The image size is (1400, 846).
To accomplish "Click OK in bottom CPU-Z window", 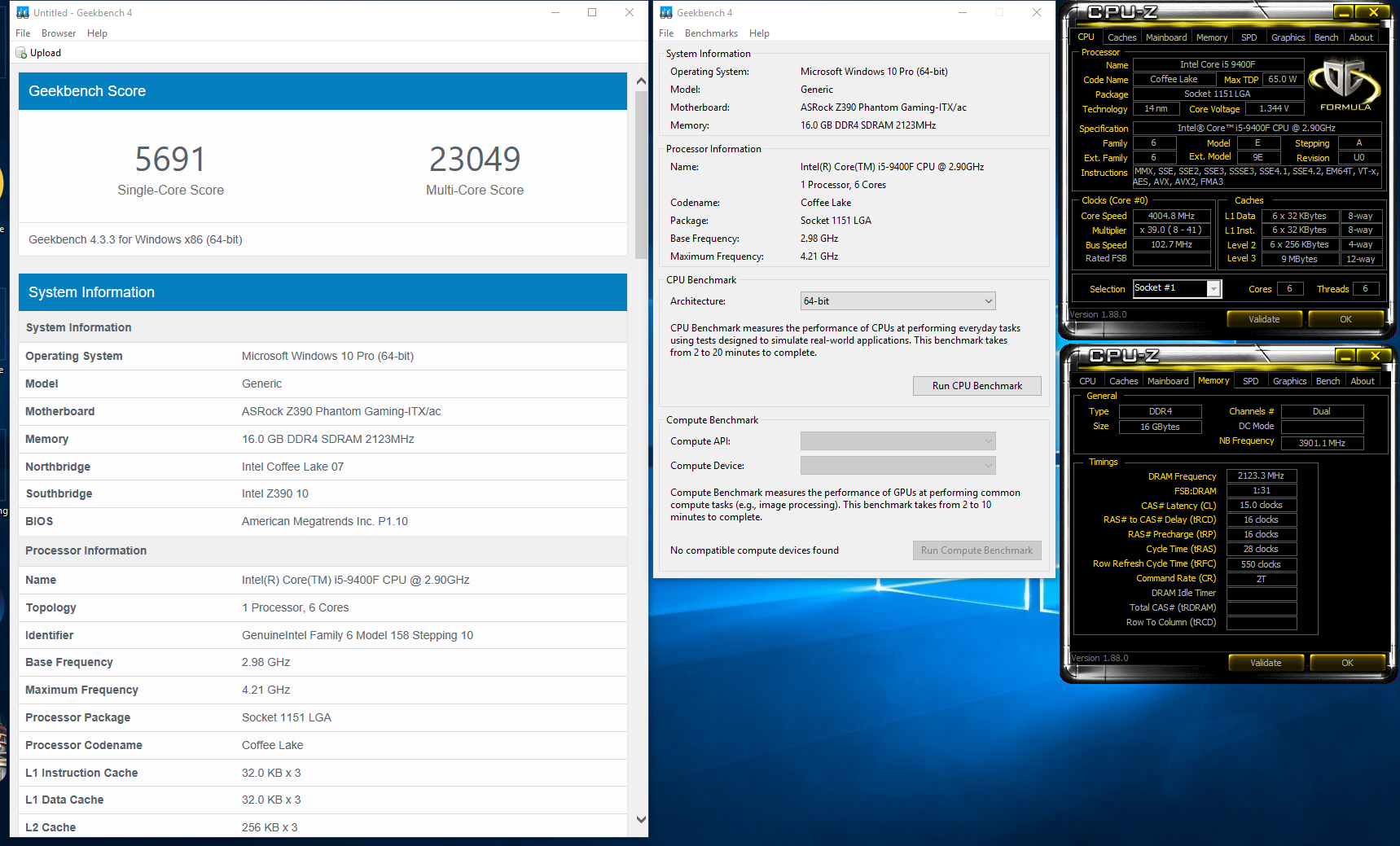I will pyautogui.click(x=1347, y=663).
